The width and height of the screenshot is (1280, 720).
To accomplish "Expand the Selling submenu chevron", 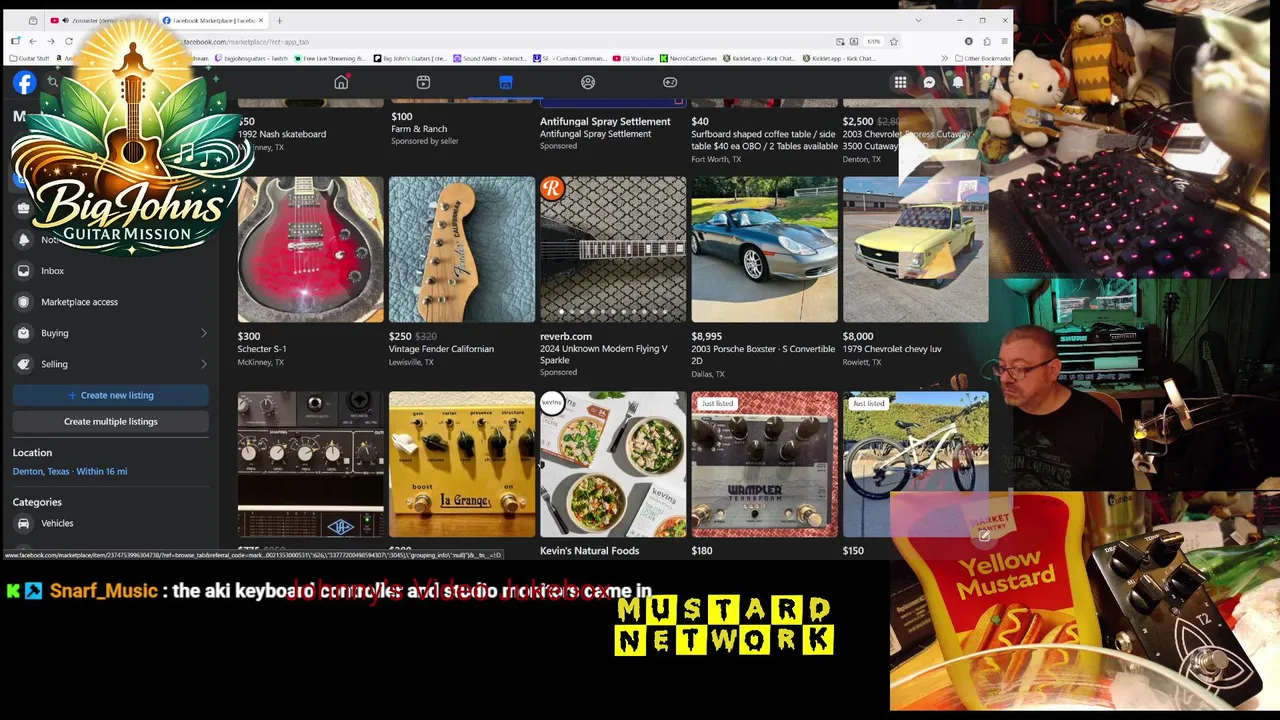I will click(x=204, y=364).
